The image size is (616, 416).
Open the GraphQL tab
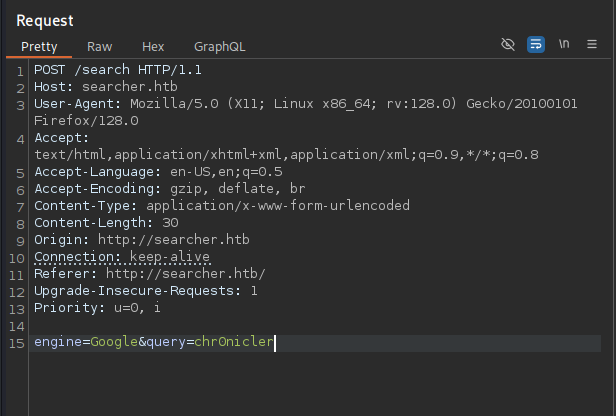[220, 47]
